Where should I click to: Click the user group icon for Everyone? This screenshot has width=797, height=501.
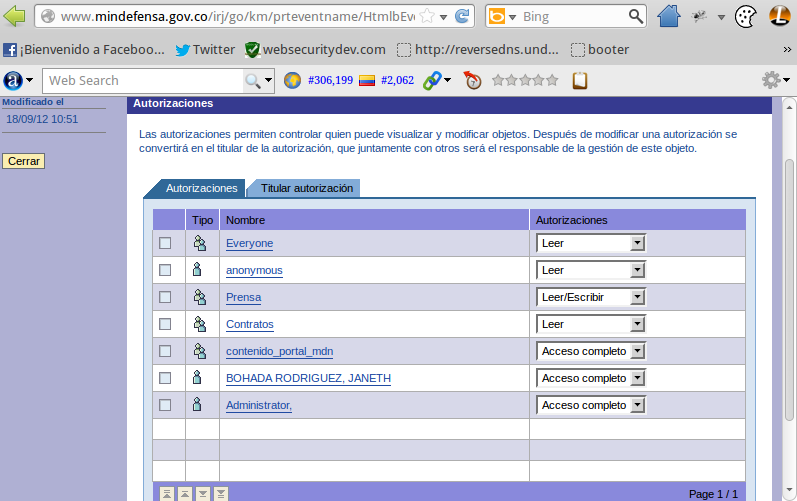click(200, 243)
